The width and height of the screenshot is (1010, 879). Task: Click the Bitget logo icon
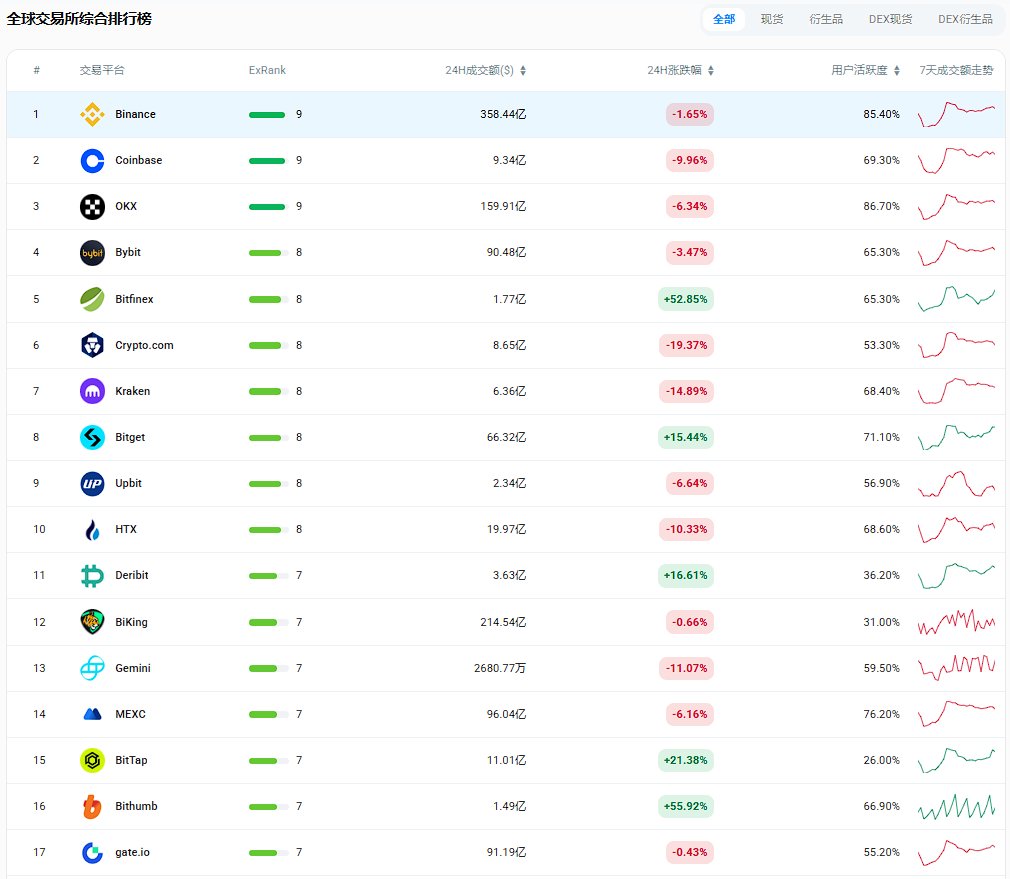(92, 437)
